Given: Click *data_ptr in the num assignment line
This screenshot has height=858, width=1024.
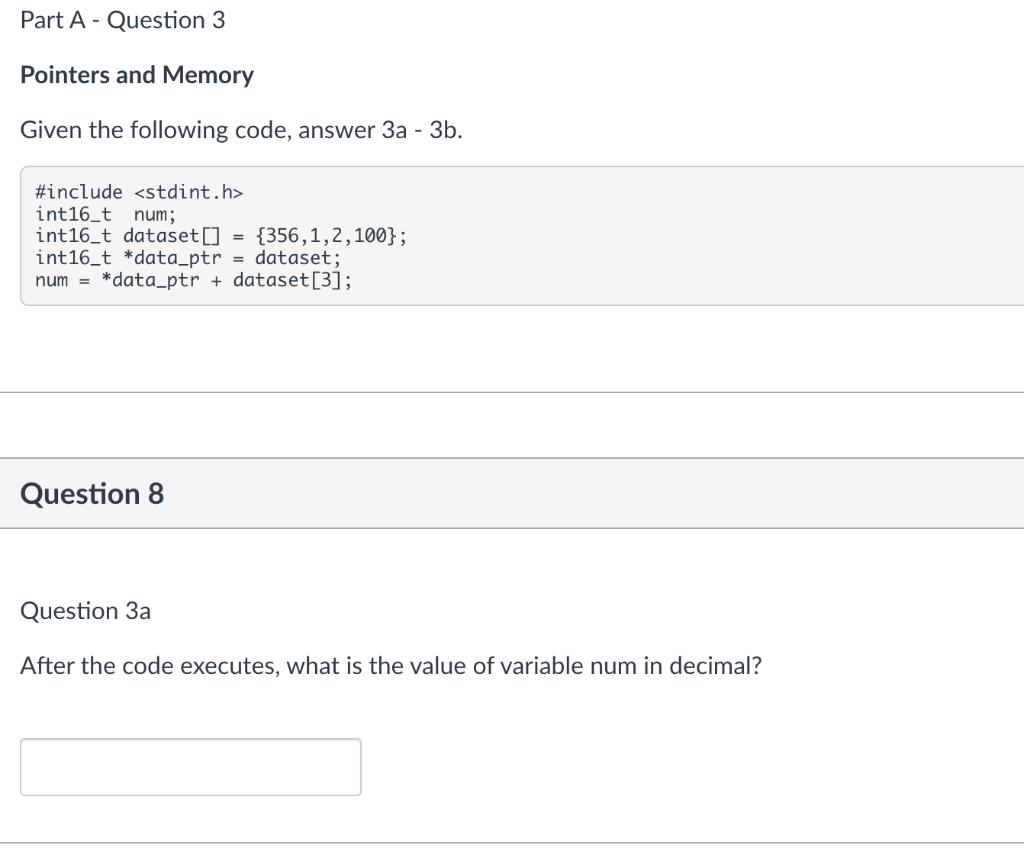Looking at the screenshot, I should pyautogui.click(x=150, y=280).
